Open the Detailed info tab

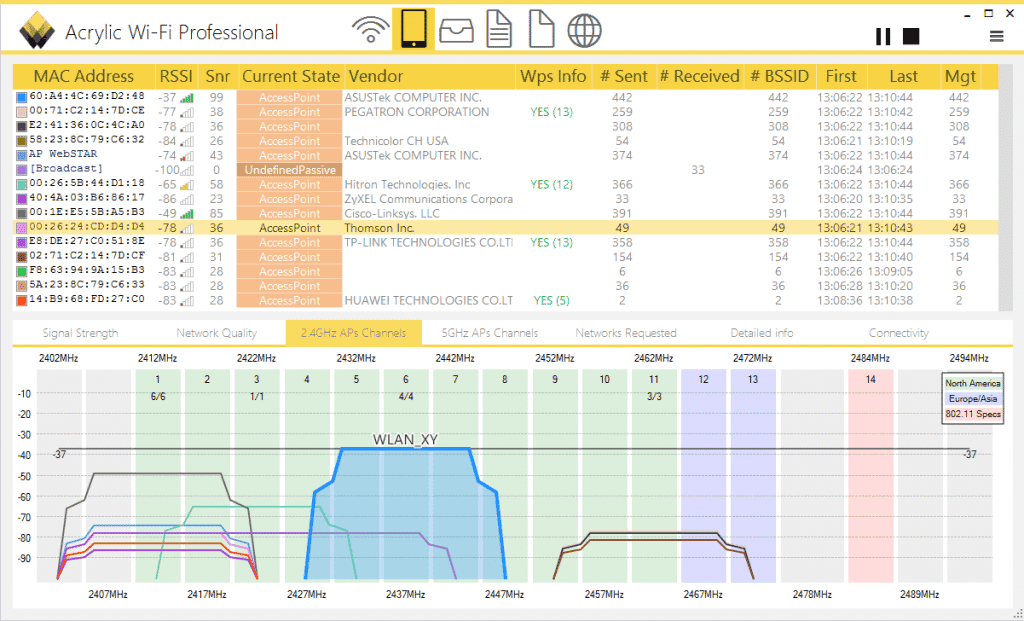pyautogui.click(x=761, y=332)
